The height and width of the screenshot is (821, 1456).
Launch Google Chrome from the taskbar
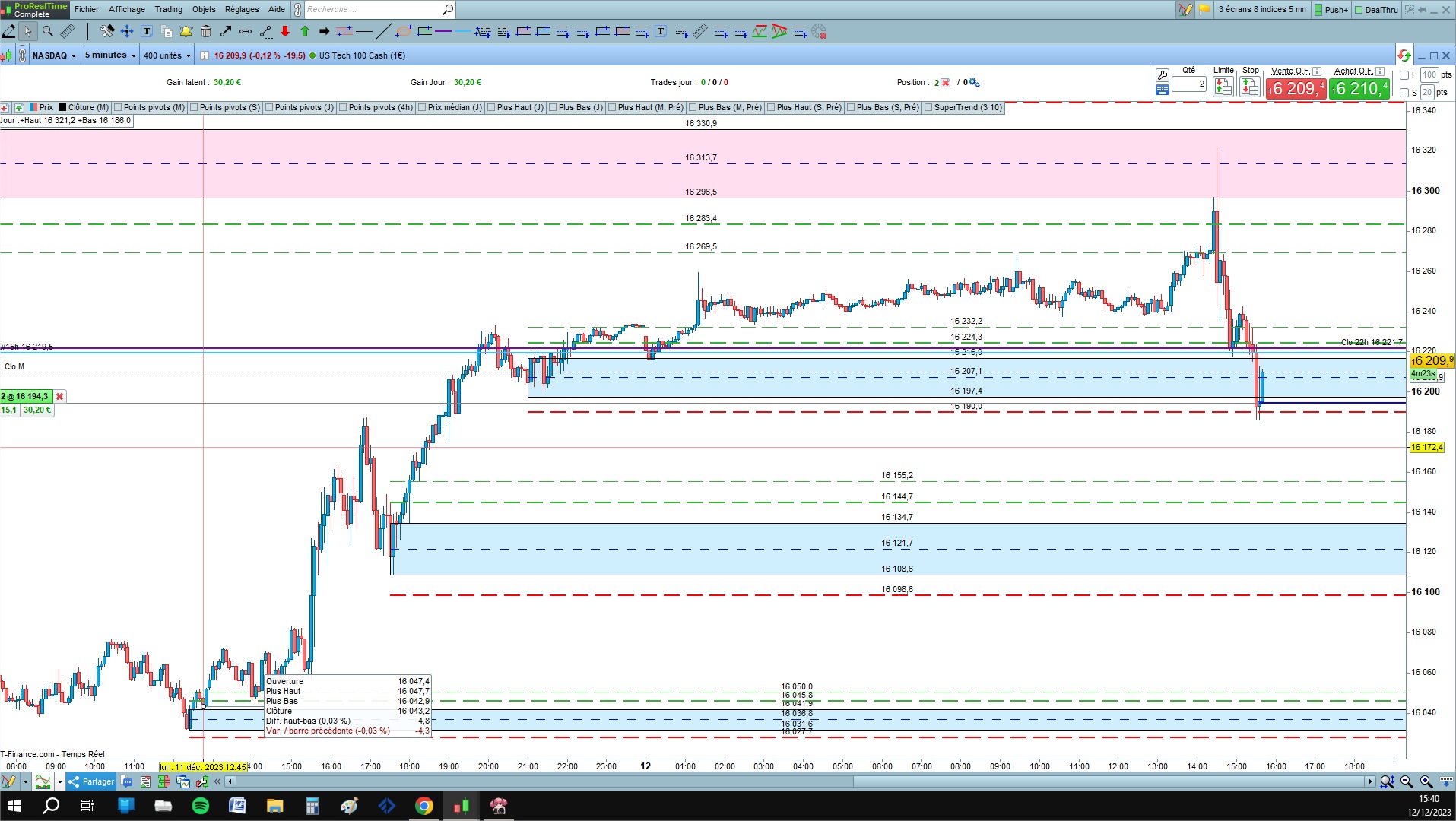click(424, 806)
